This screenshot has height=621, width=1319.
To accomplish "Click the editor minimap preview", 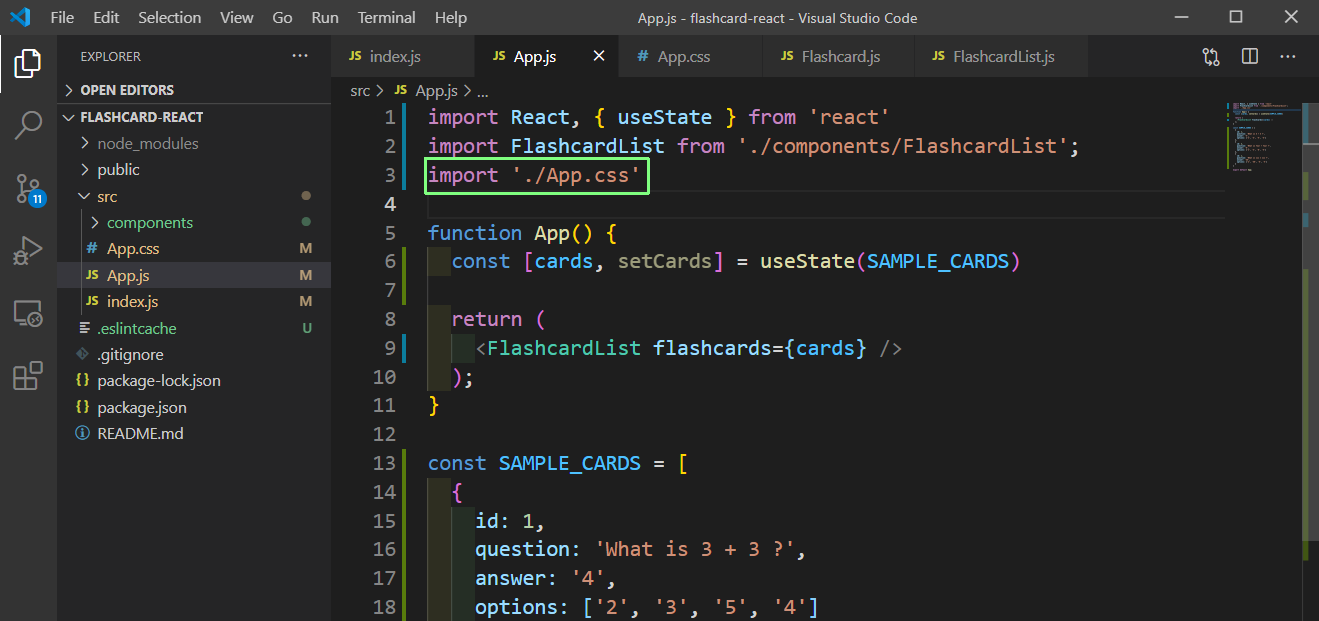I will tap(1264, 136).
